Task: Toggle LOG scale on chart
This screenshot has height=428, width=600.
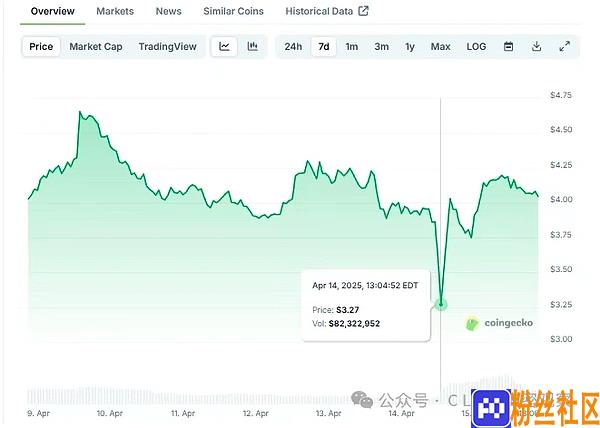Action: (476, 46)
